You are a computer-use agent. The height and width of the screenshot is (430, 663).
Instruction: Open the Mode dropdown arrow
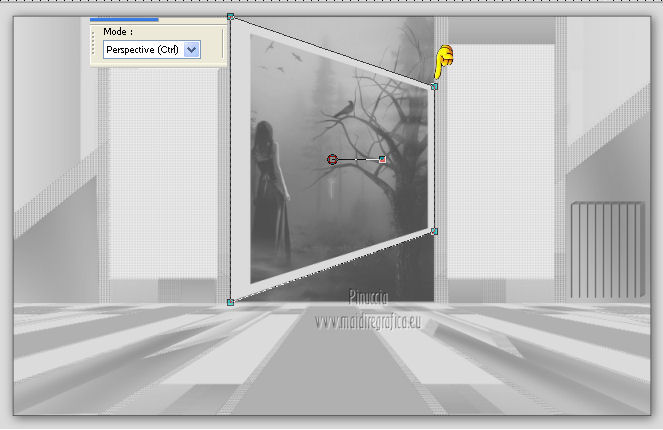click(192, 49)
